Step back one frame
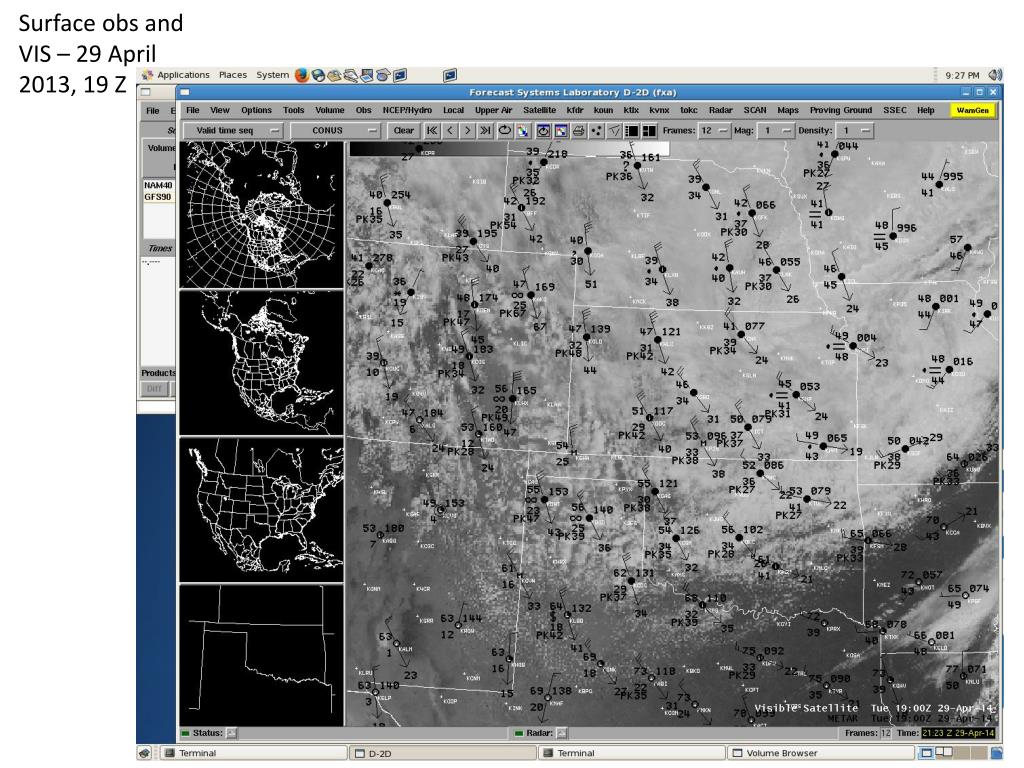The image size is (1024, 768). 449,131
